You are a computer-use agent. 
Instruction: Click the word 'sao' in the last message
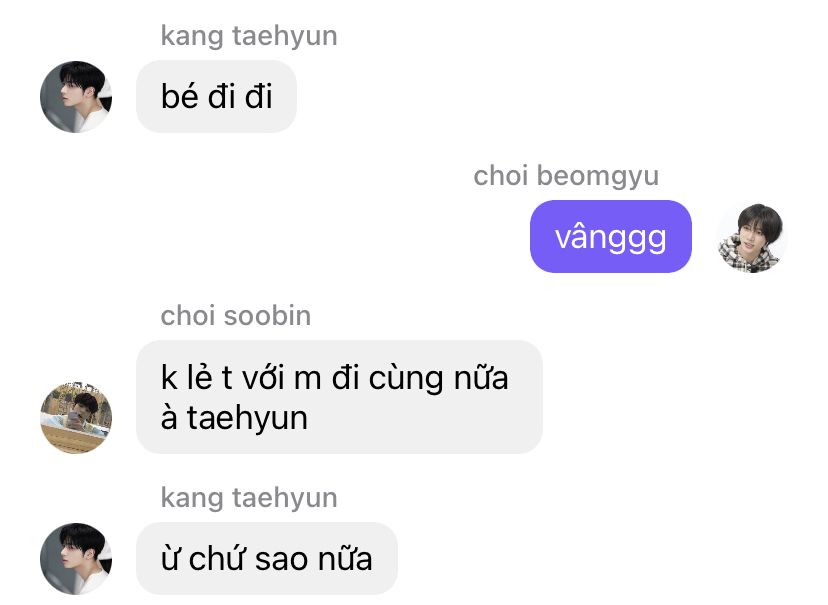pos(279,560)
